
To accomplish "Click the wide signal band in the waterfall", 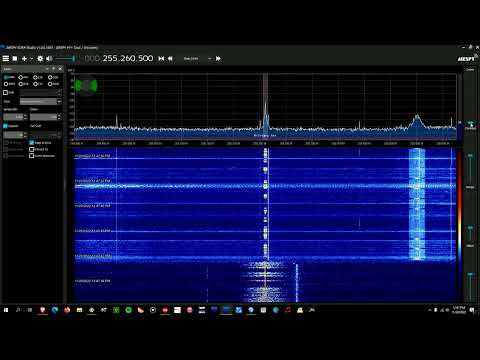I will click(x=417, y=203).
